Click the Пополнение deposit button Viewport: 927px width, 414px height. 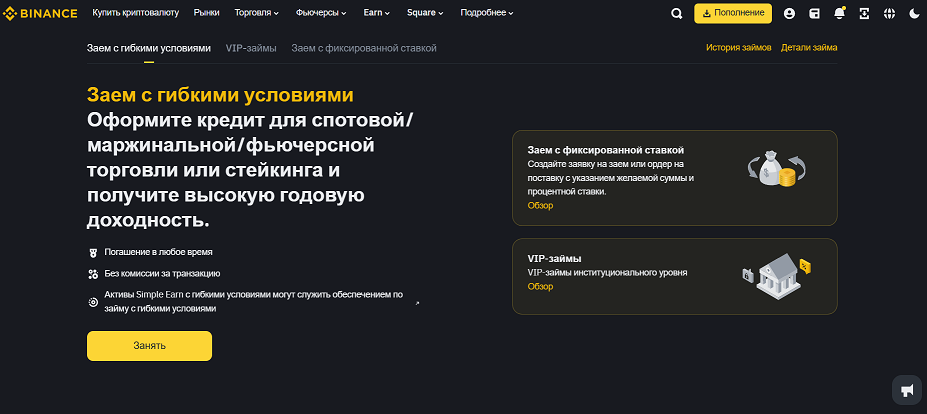732,13
